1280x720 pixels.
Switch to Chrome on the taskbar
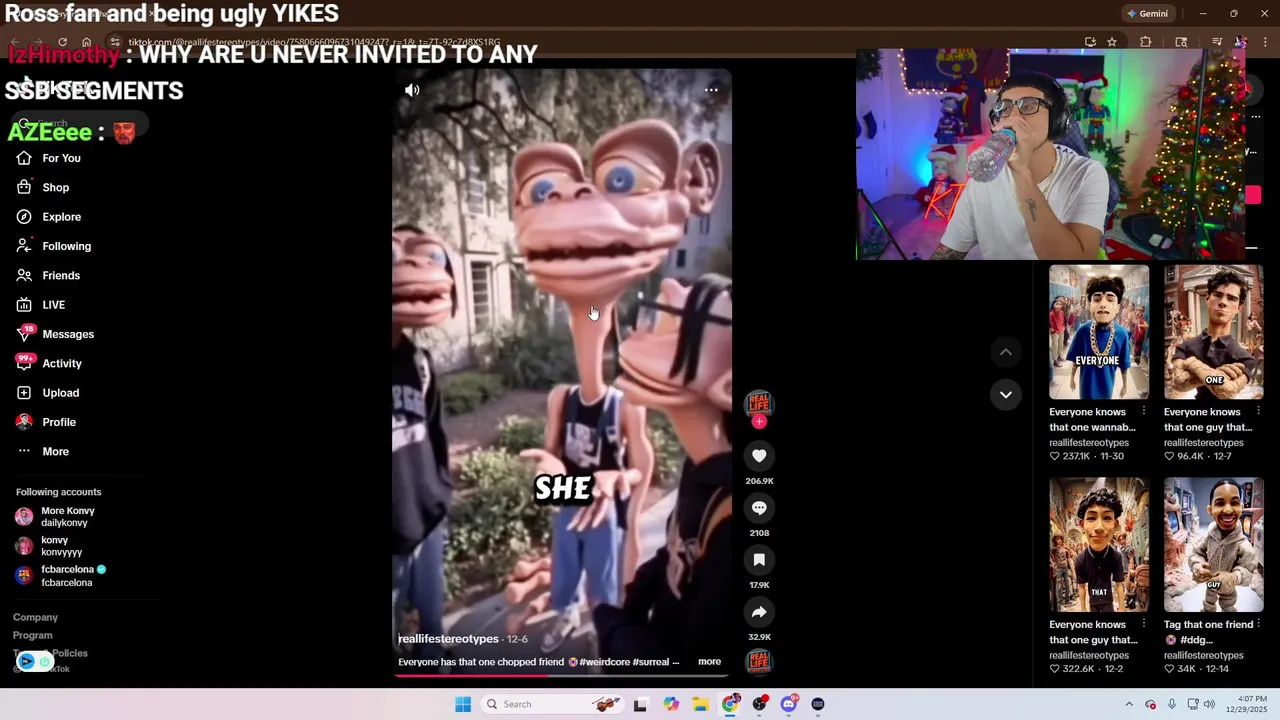point(731,704)
